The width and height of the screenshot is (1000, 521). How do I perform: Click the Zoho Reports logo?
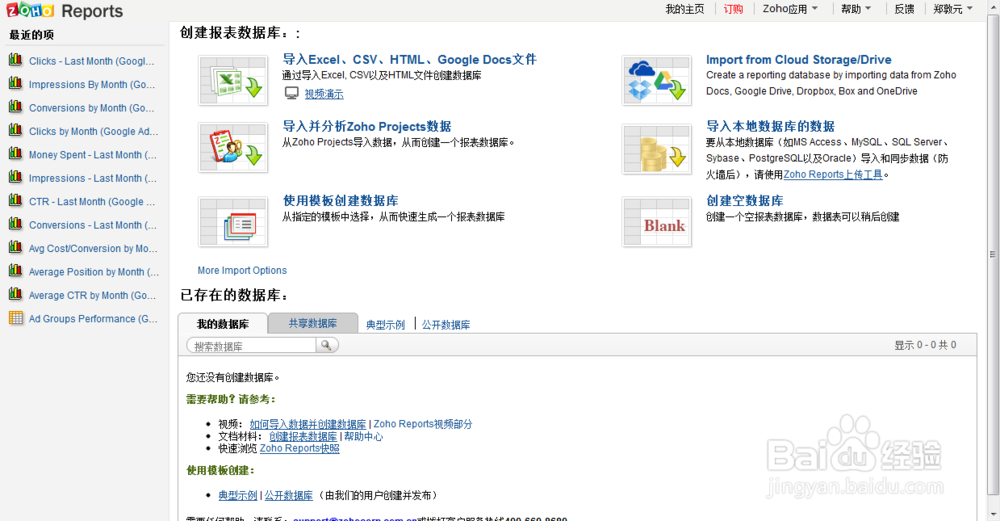click(64, 11)
